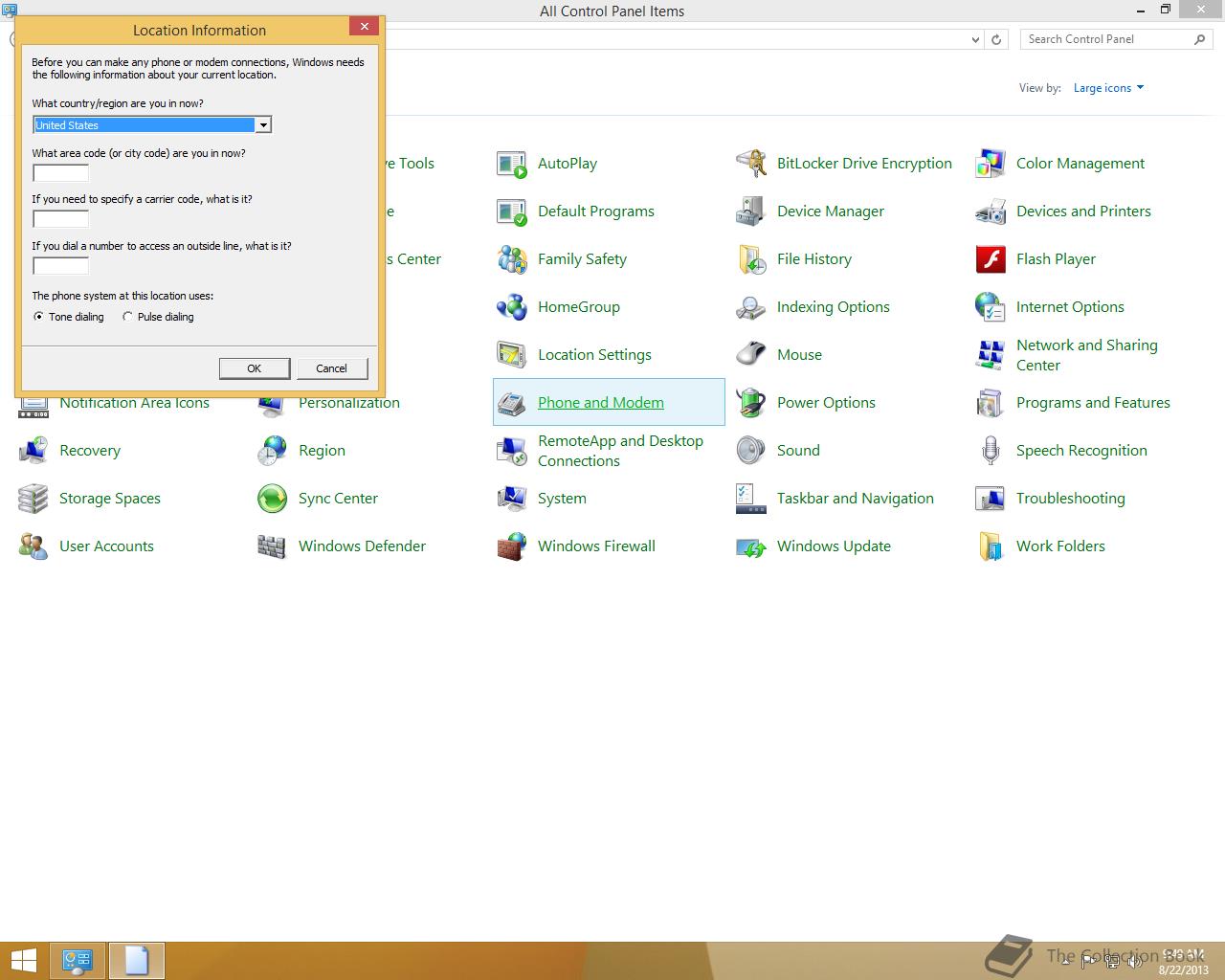The image size is (1225, 980).
Task: Open the Device Manager icon
Action: point(751,212)
